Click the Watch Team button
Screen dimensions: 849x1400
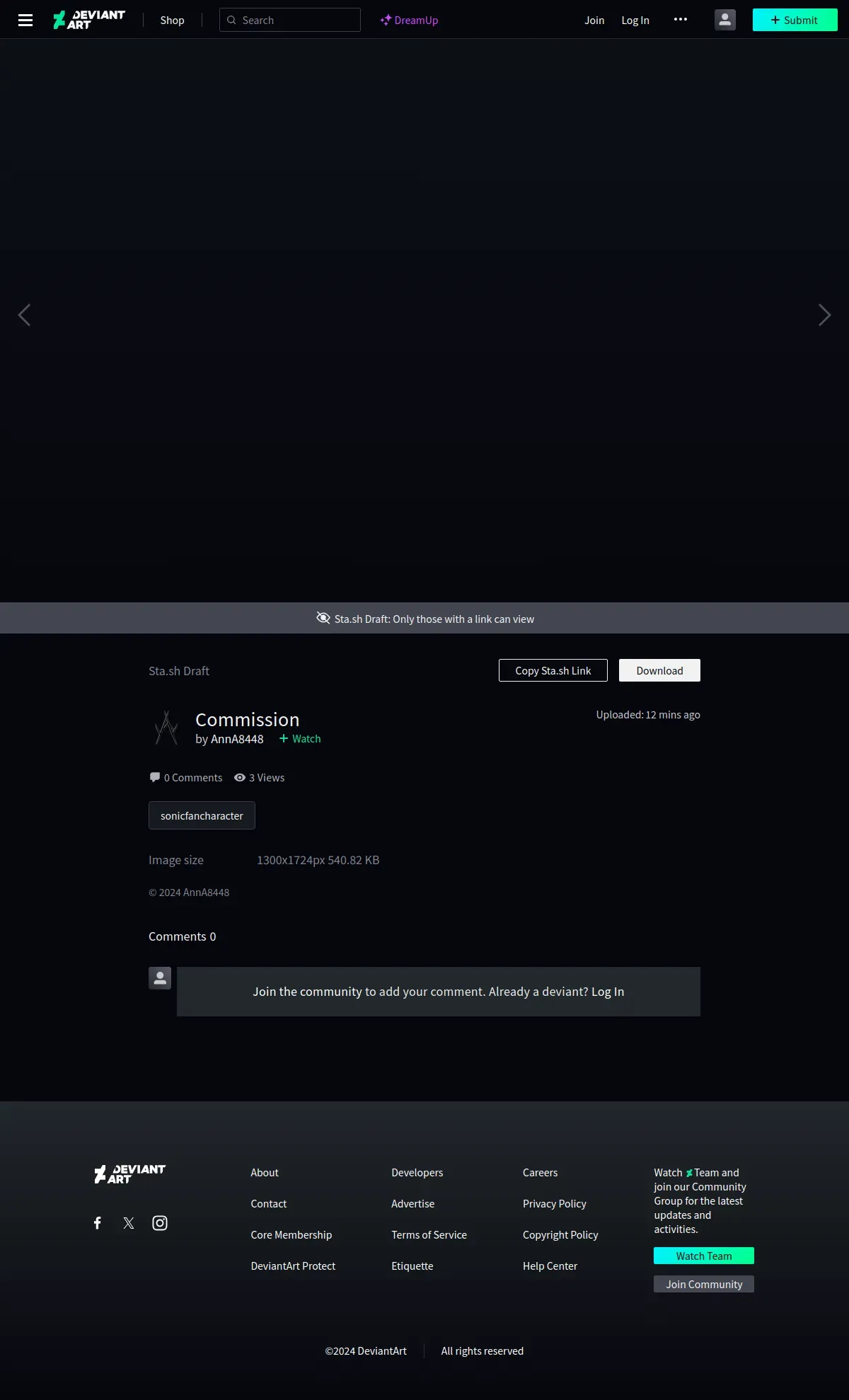pos(704,1256)
